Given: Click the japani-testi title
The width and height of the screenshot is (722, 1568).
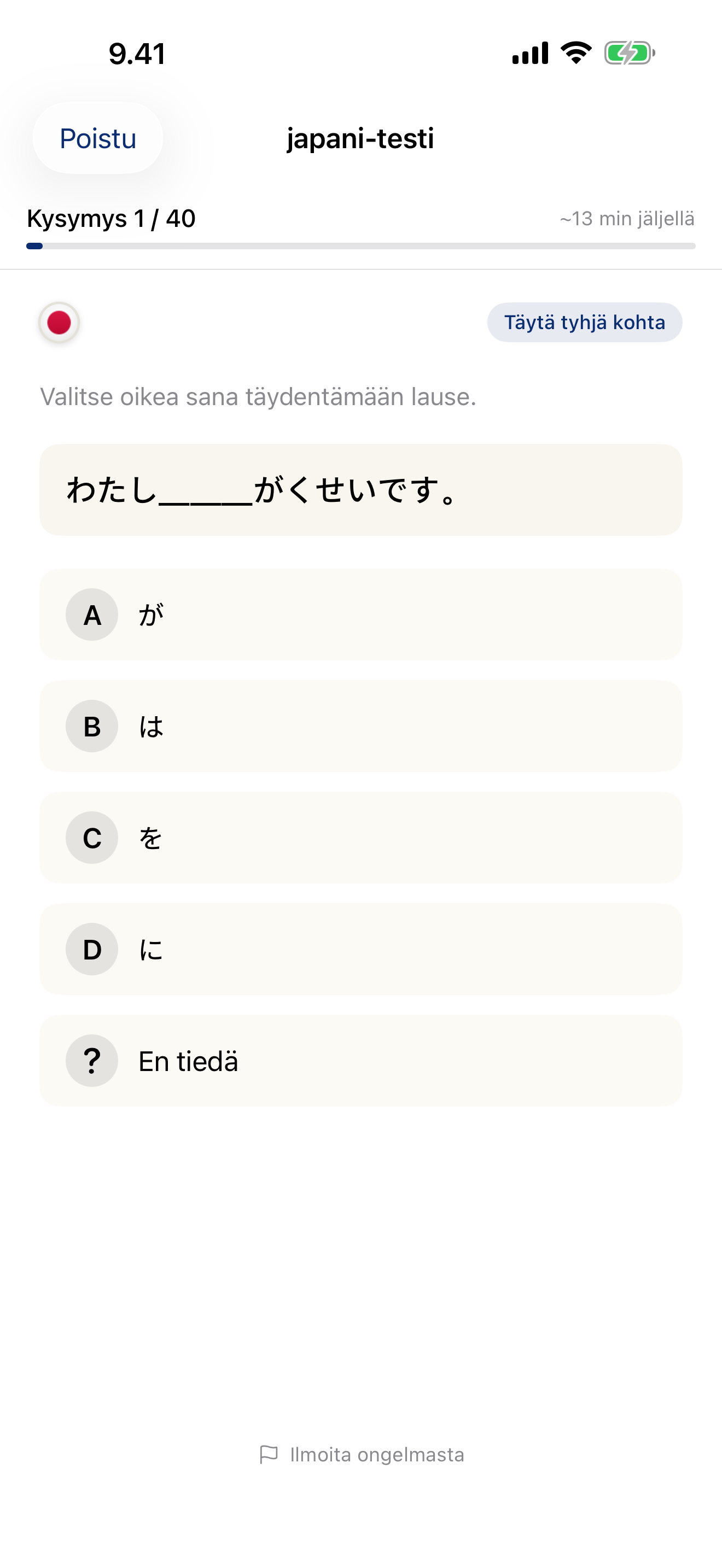Looking at the screenshot, I should pos(360,139).
